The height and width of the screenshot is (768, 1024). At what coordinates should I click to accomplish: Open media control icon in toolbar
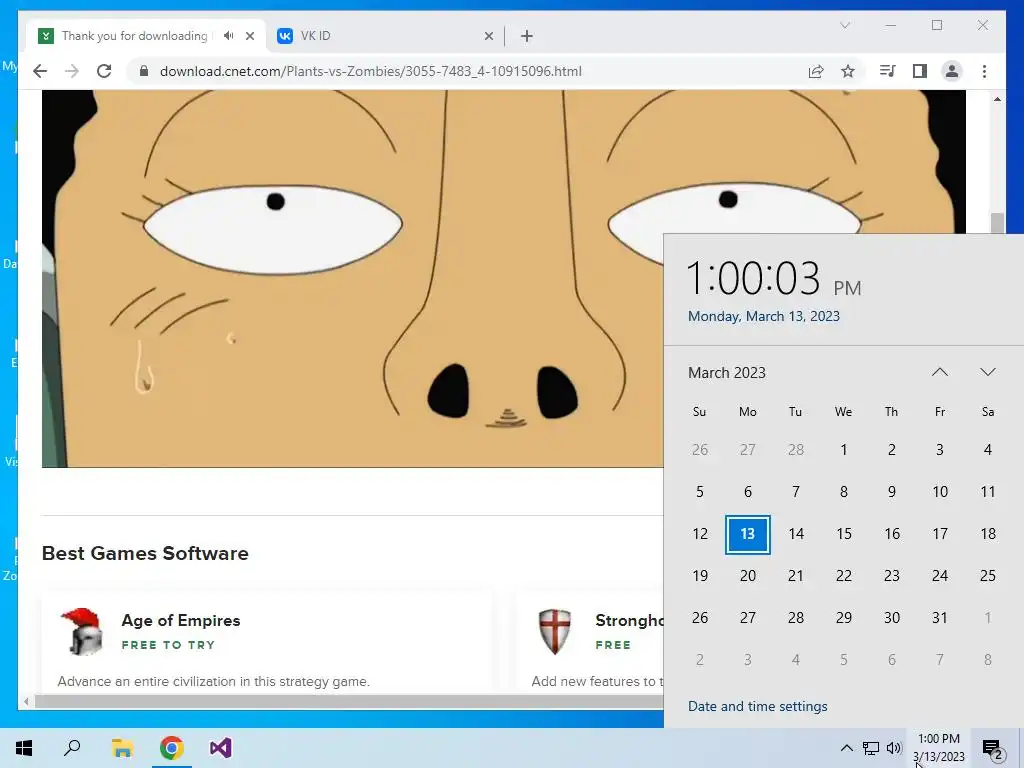[888, 71]
